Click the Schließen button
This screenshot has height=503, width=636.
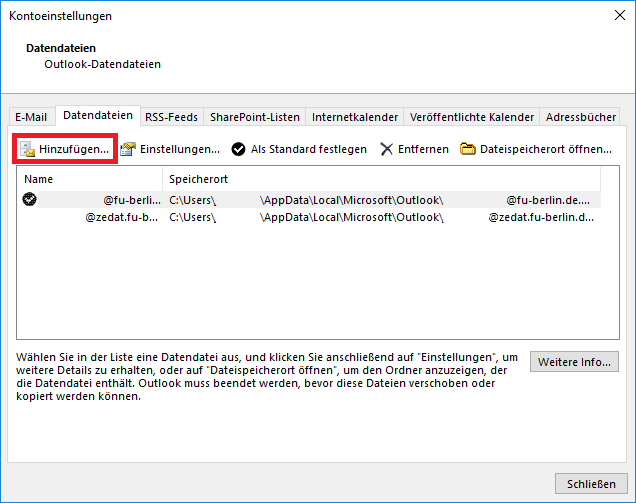[x=591, y=484]
